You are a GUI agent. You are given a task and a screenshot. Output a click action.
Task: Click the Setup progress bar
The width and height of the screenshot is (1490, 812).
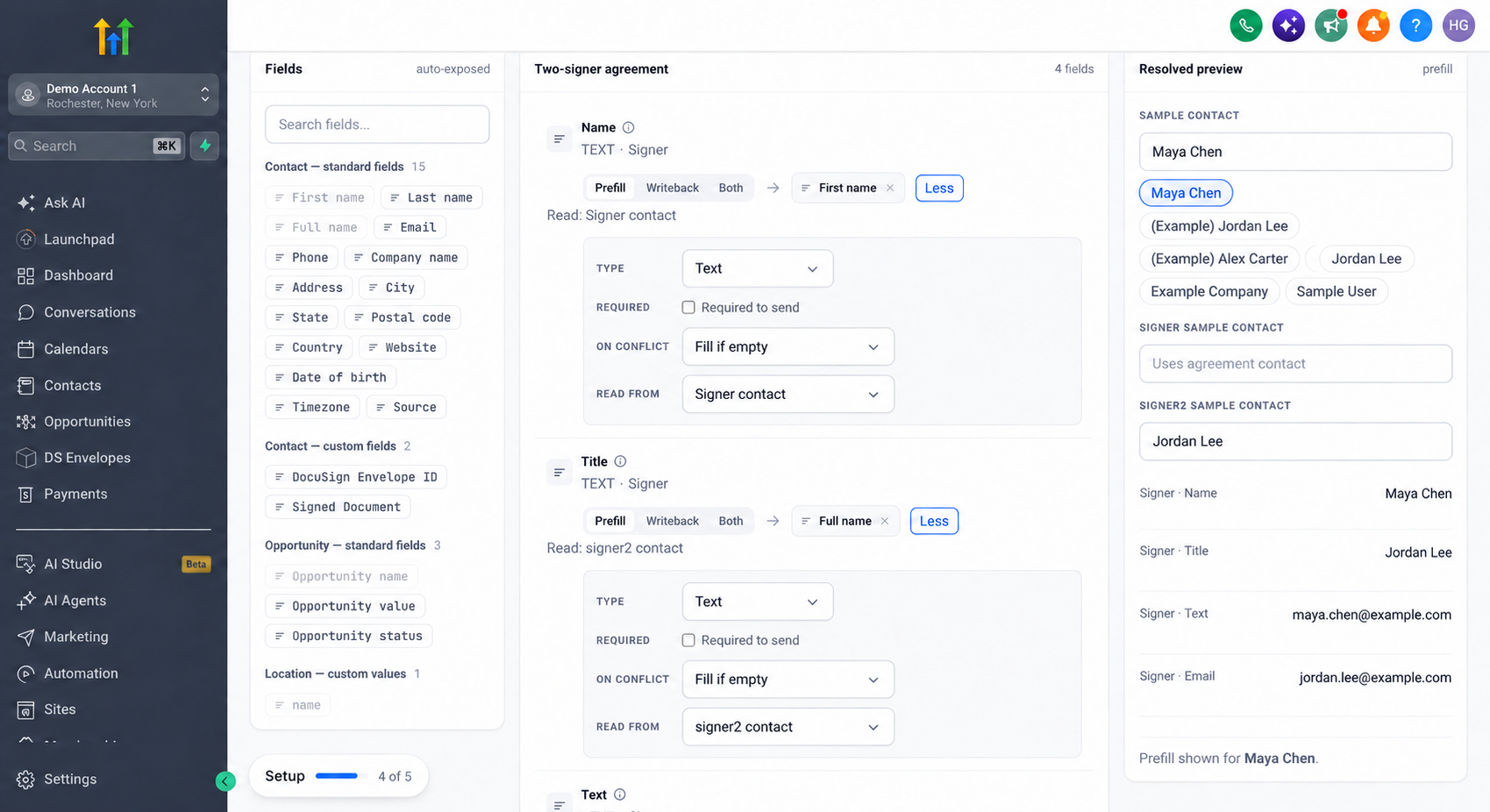pos(337,776)
